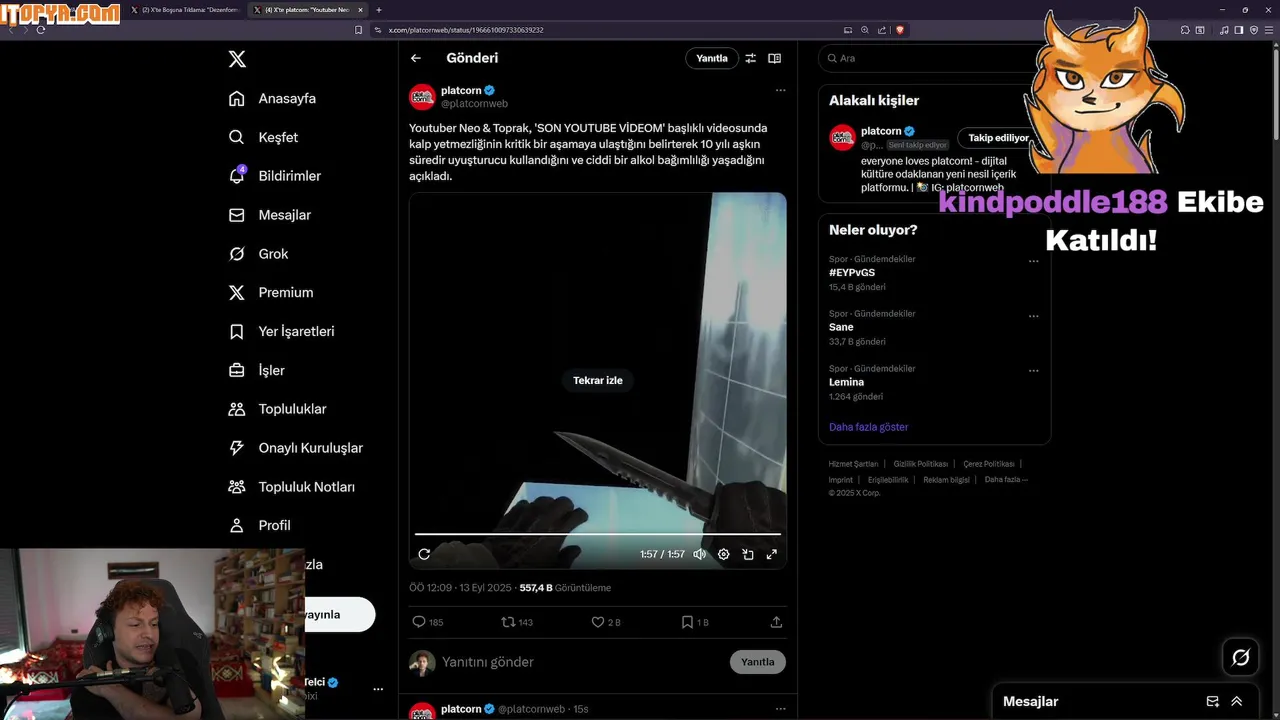Expand the Mesajlar drawer
This screenshot has height=720, width=1280.
(x=1237, y=702)
